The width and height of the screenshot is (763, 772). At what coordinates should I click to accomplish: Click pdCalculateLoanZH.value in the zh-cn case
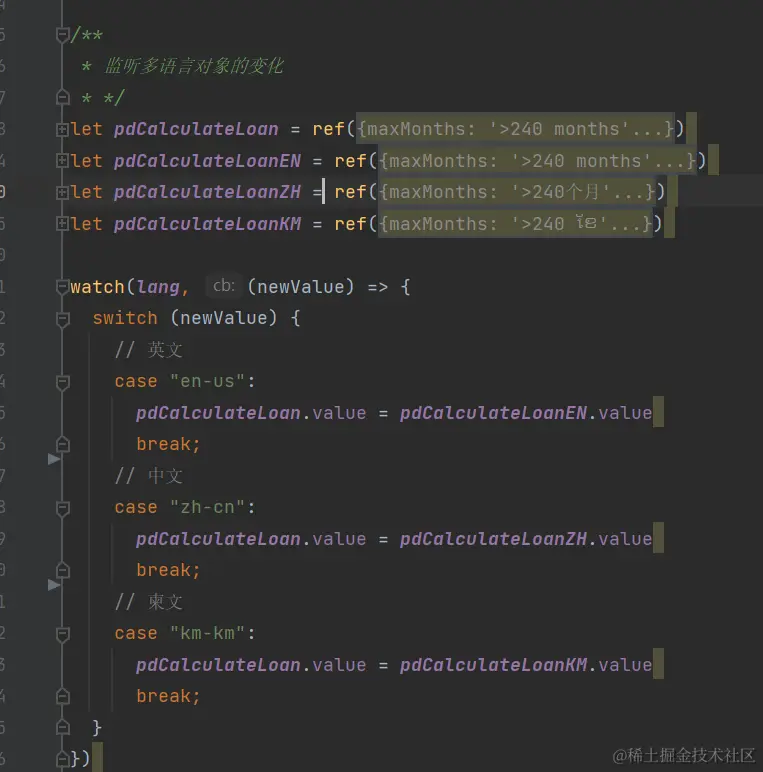(526, 539)
